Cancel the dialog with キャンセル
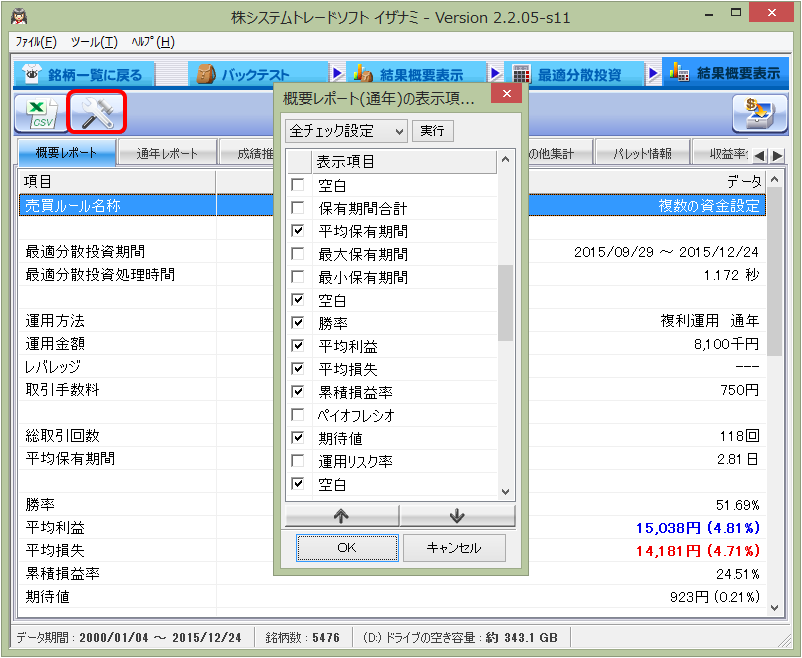 coord(454,547)
